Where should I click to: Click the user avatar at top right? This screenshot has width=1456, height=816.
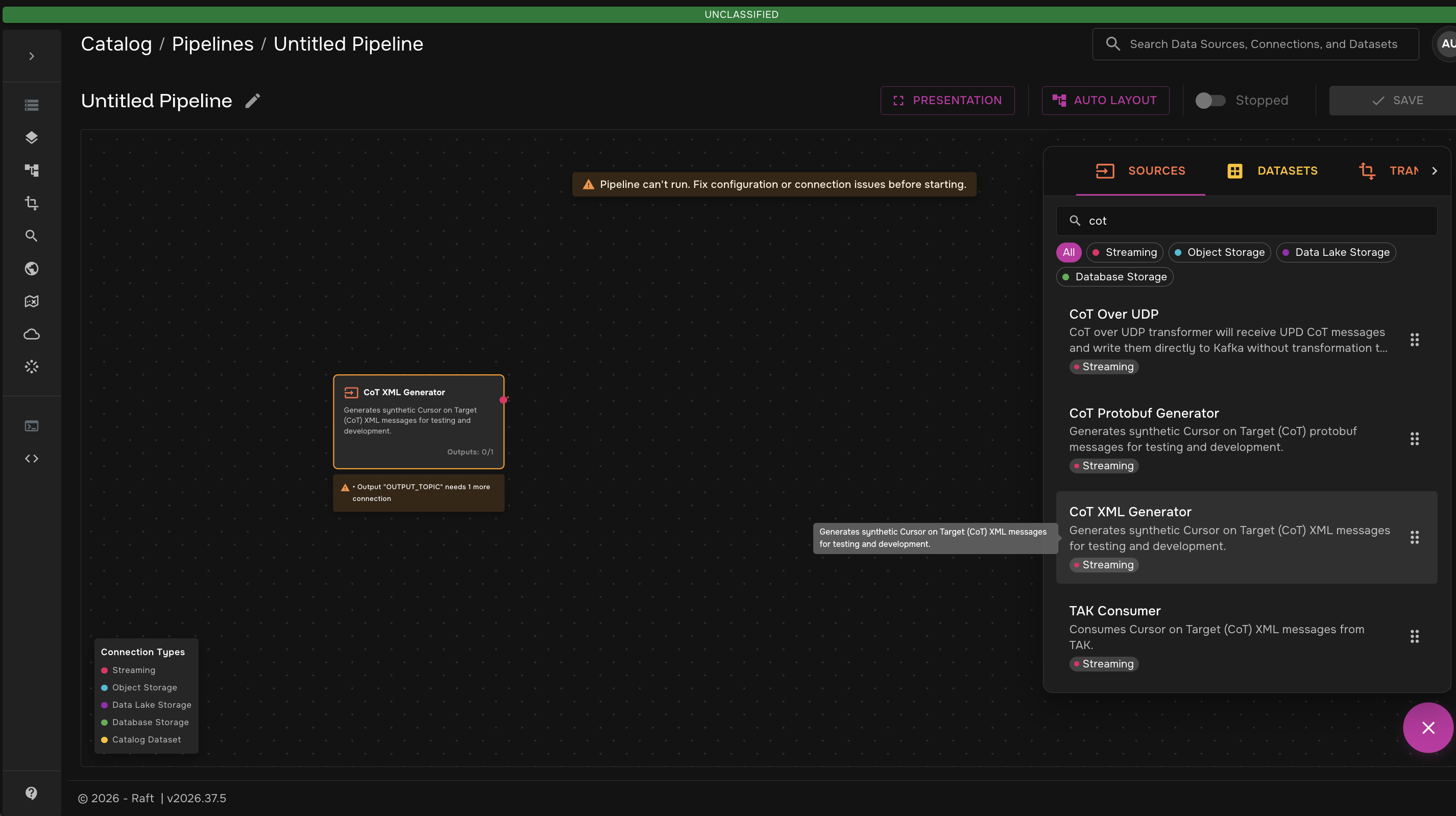pyautogui.click(x=1446, y=44)
